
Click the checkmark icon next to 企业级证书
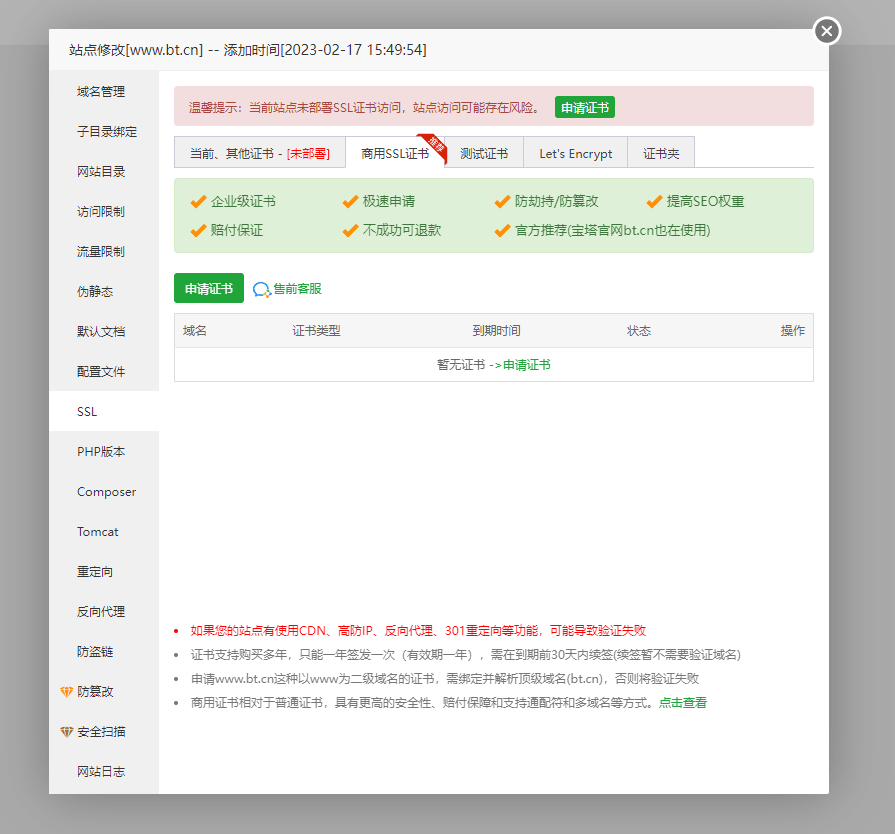198,202
